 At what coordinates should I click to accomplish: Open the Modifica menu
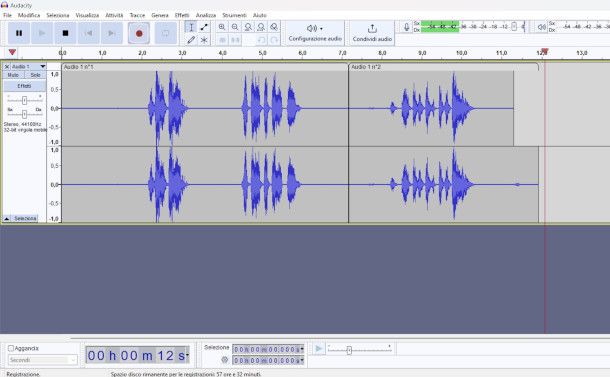coord(29,15)
